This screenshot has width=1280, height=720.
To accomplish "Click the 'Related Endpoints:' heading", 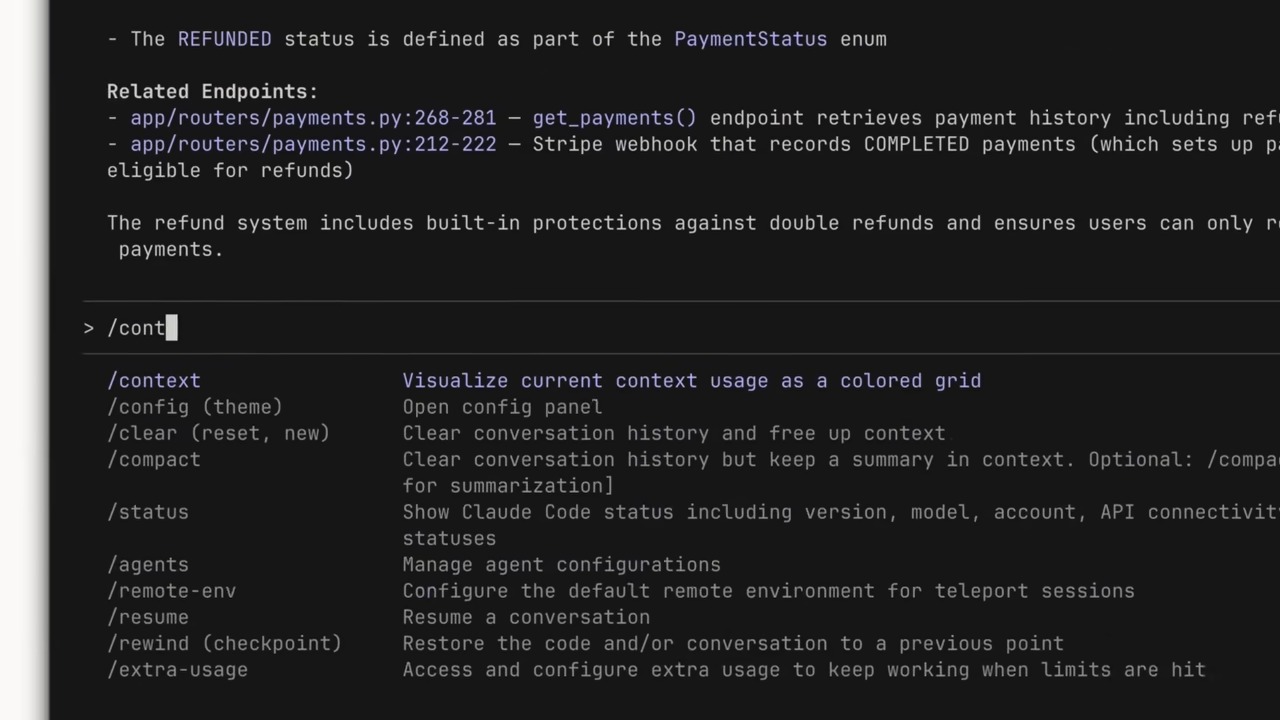I will coord(212,92).
